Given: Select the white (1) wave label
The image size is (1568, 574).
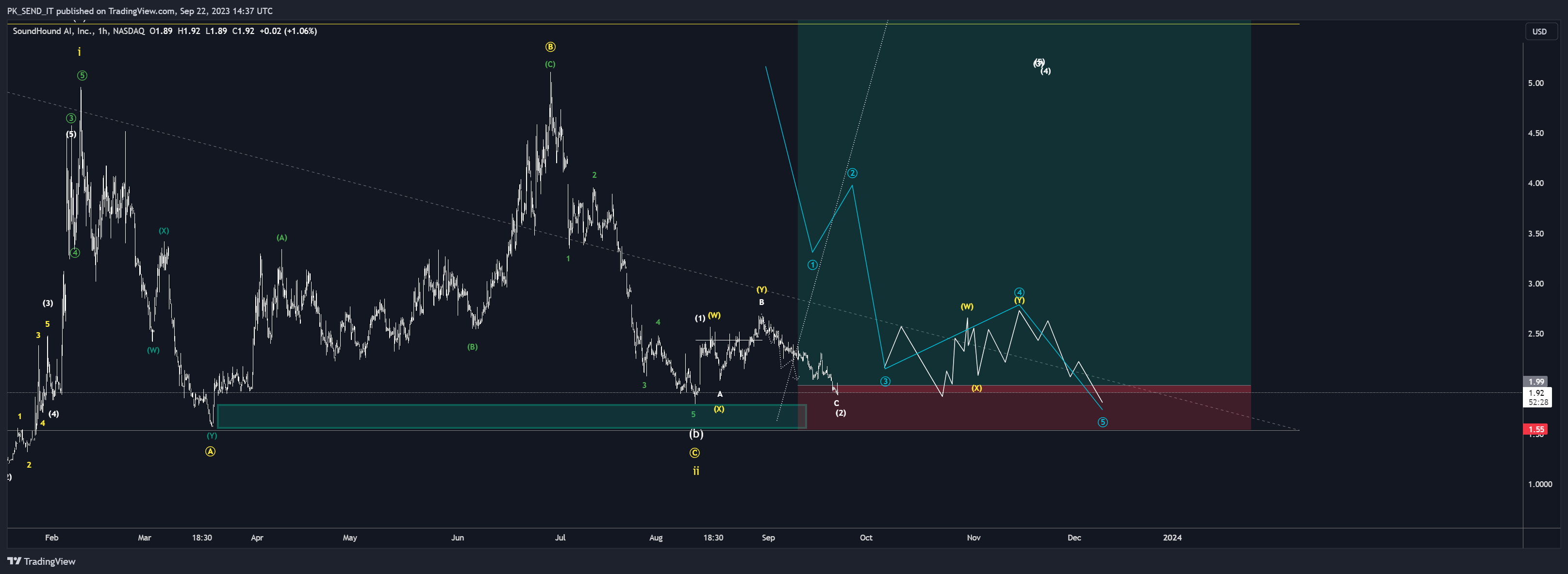Looking at the screenshot, I should 701,319.
